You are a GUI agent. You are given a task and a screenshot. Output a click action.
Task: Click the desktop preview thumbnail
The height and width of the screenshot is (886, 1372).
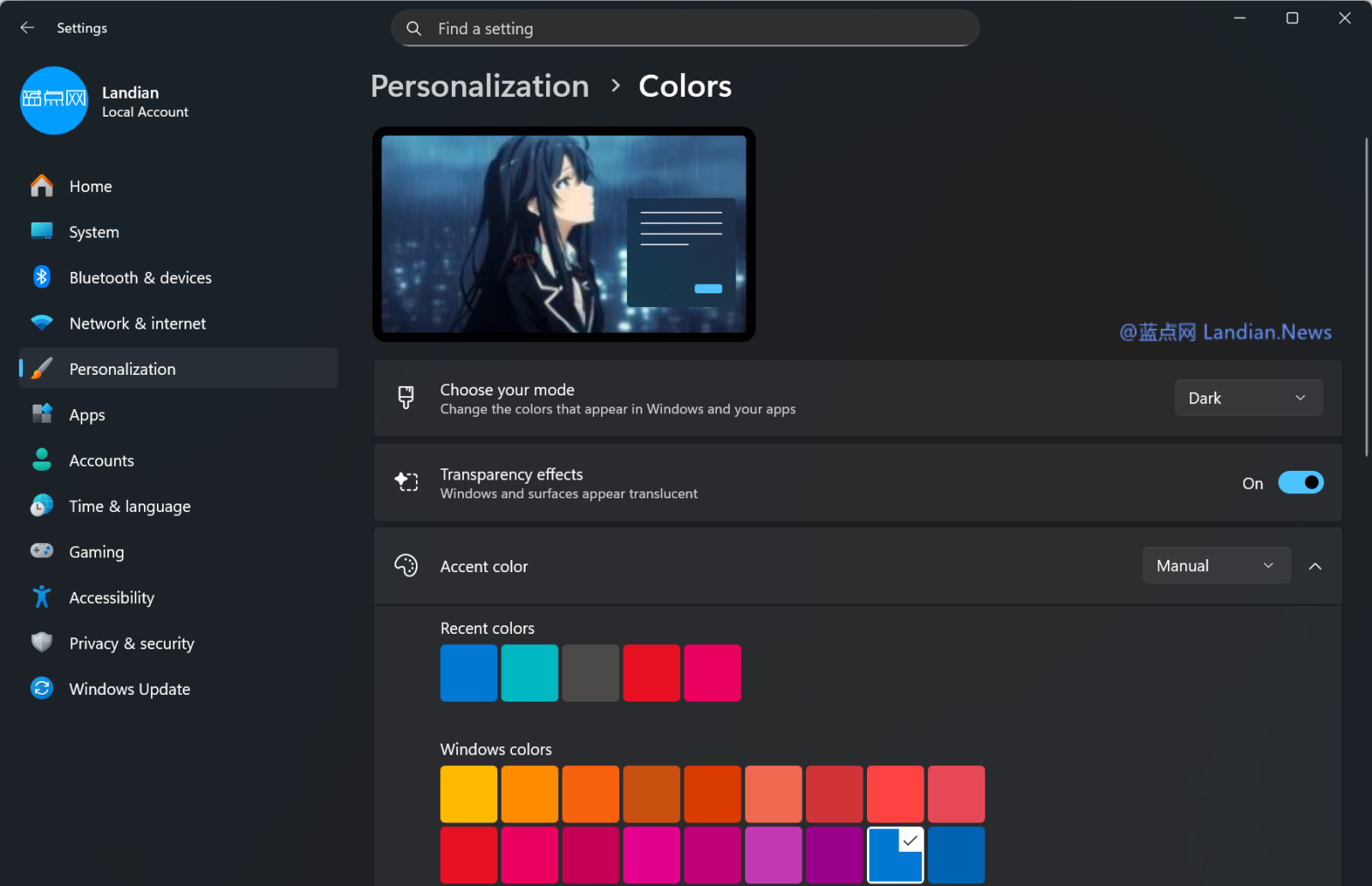563,234
